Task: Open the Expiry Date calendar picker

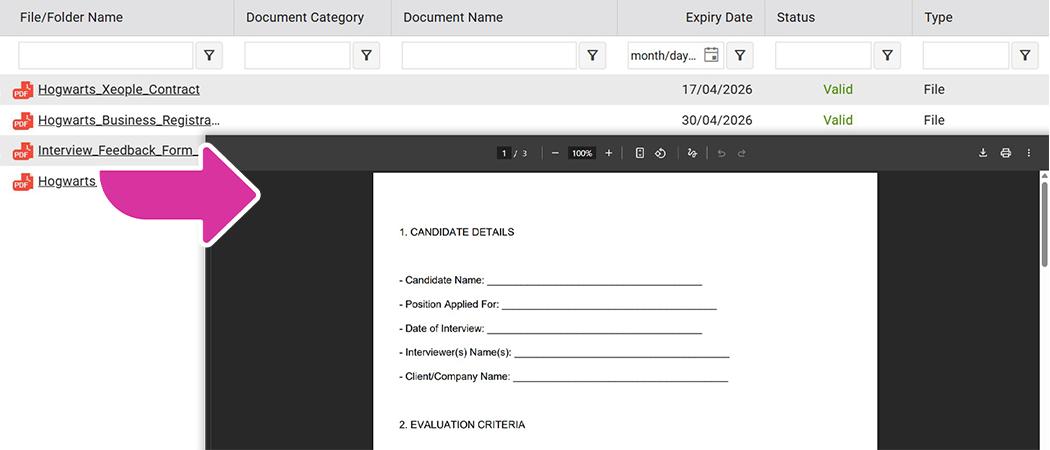Action: (711, 55)
